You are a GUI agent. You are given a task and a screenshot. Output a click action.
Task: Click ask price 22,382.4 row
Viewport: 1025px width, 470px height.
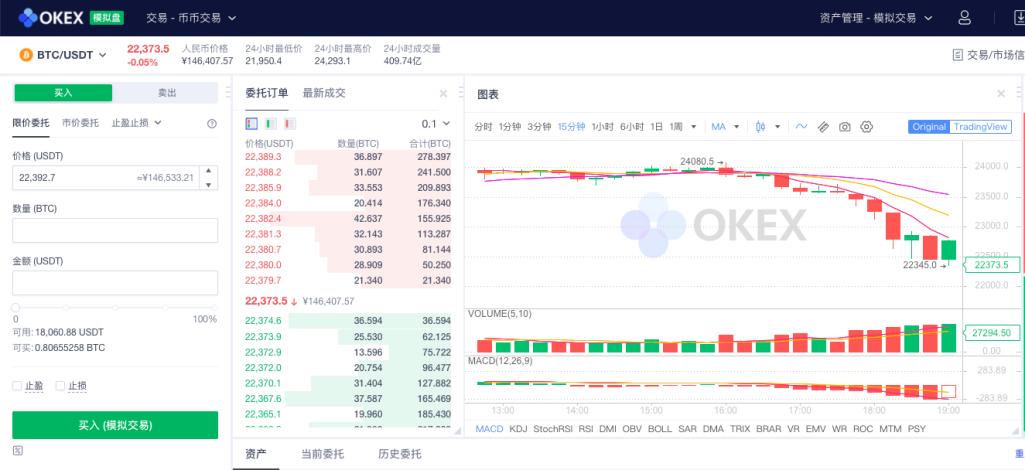(x=348, y=218)
